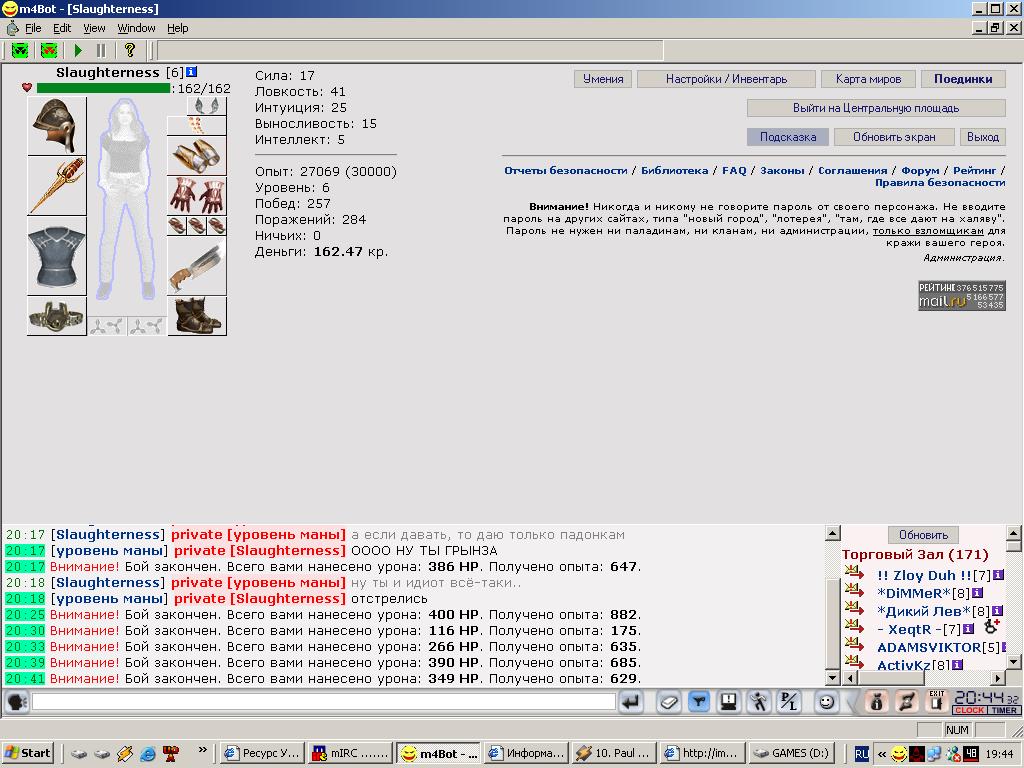Click the knife shield-hand slot
The width and height of the screenshot is (1024, 768).
[197, 266]
